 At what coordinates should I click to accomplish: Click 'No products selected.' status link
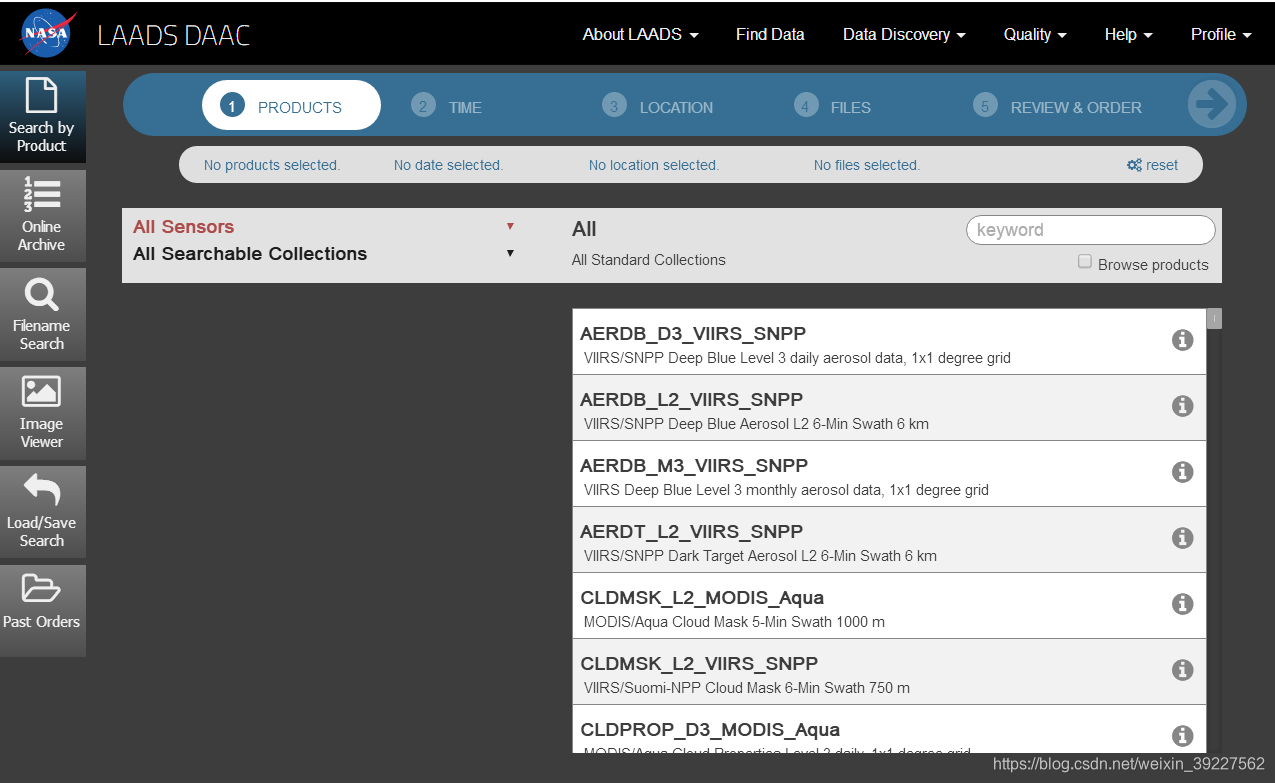point(272,165)
